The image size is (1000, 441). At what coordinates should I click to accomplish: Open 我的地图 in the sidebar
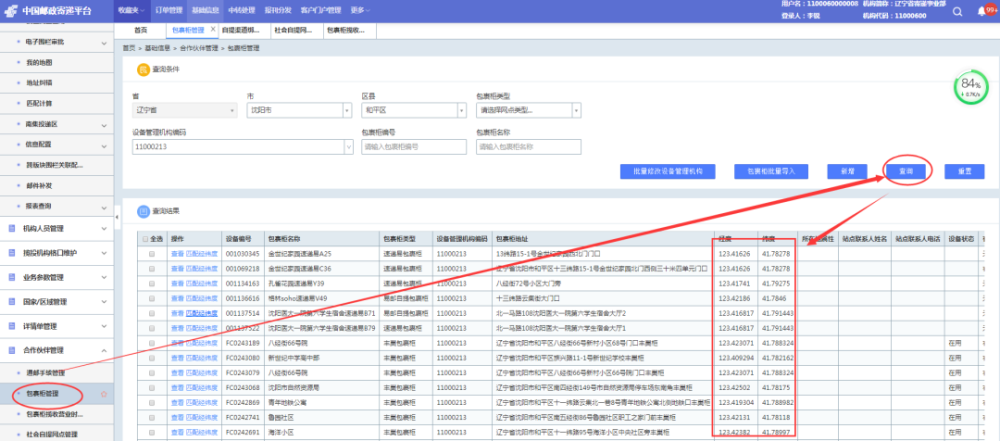[40, 63]
